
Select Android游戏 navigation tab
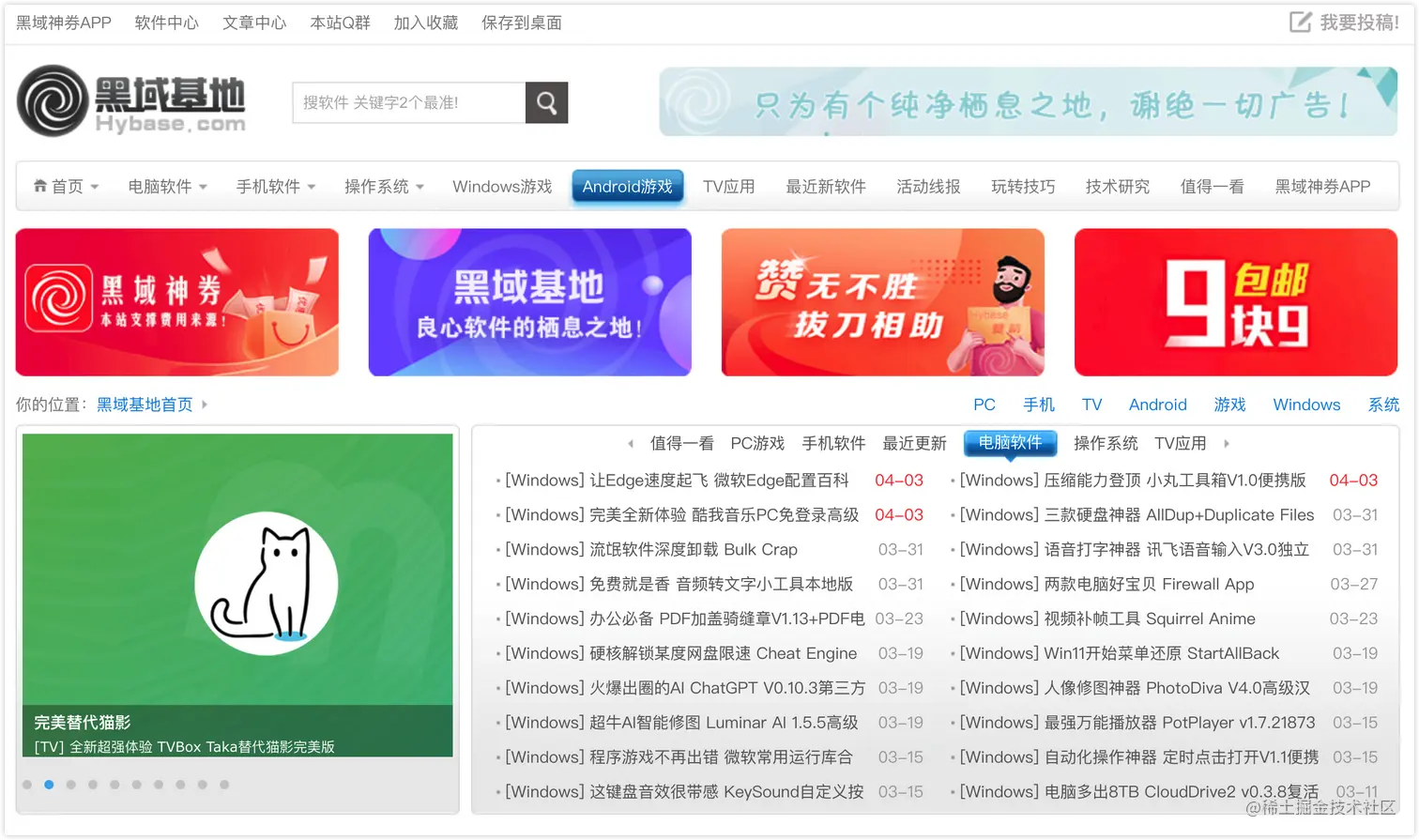pyautogui.click(x=628, y=187)
